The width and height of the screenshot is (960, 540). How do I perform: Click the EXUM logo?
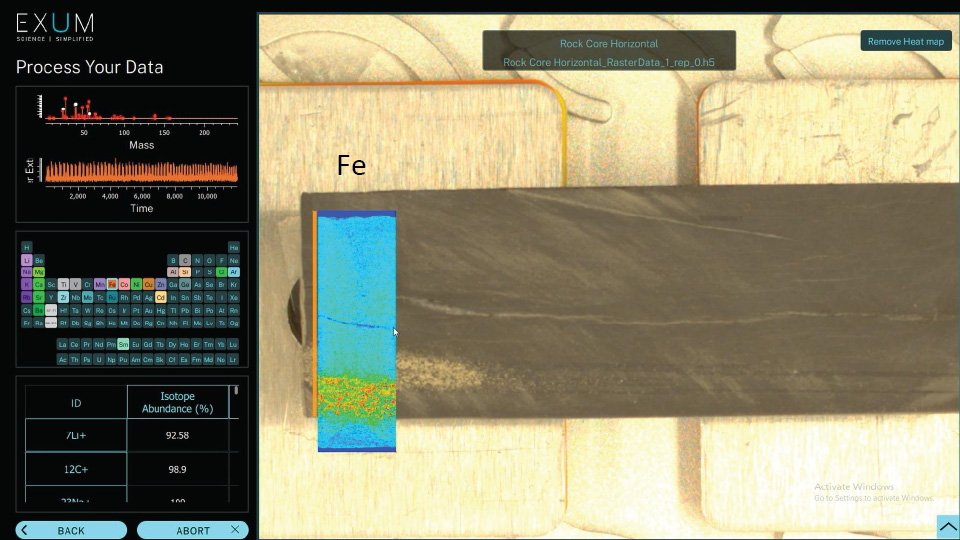[x=55, y=28]
